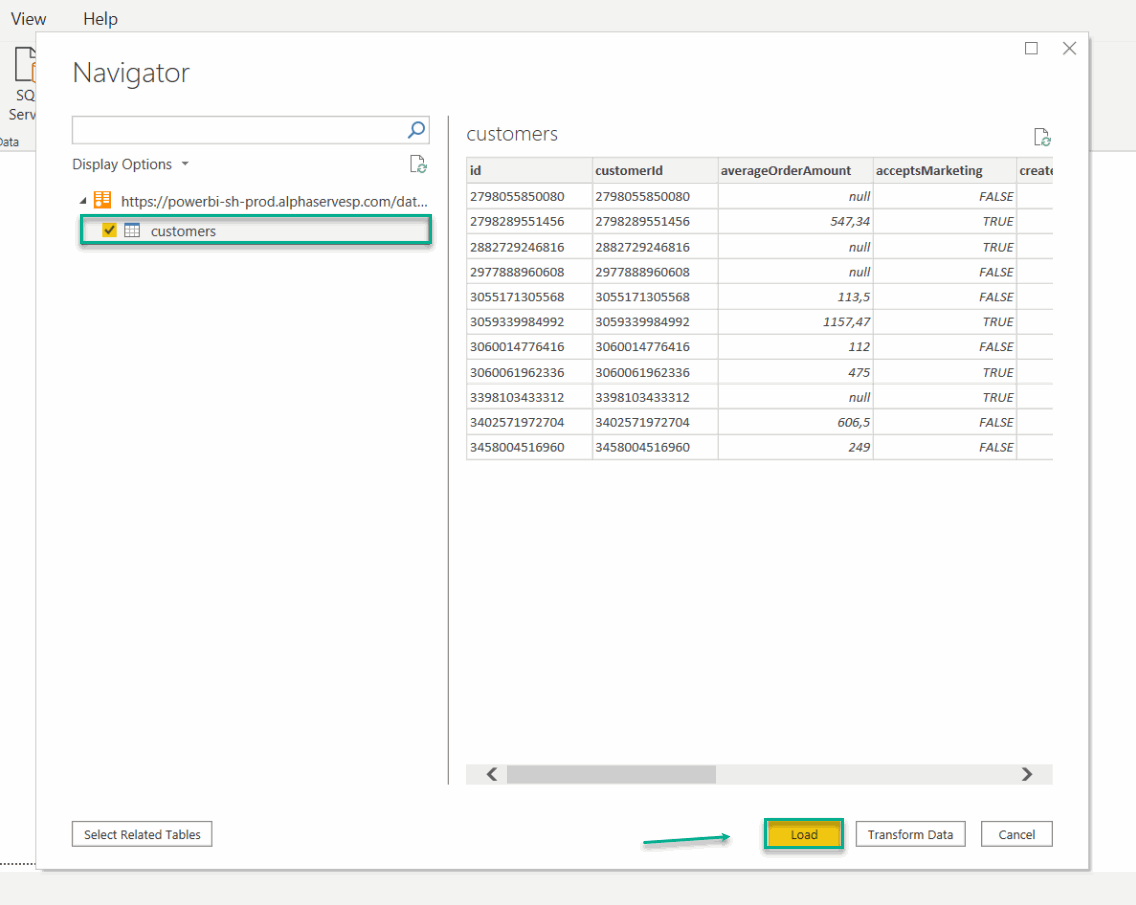
Task: Click the Transform Data button
Action: pyautogui.click(x=910, y=834)
